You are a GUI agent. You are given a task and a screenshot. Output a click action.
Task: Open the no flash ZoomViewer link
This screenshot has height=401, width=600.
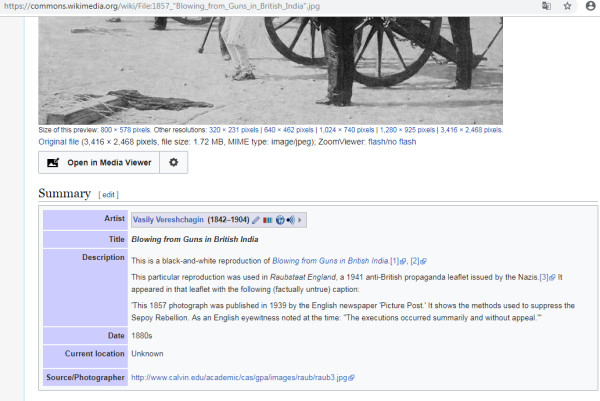[406, 142]
